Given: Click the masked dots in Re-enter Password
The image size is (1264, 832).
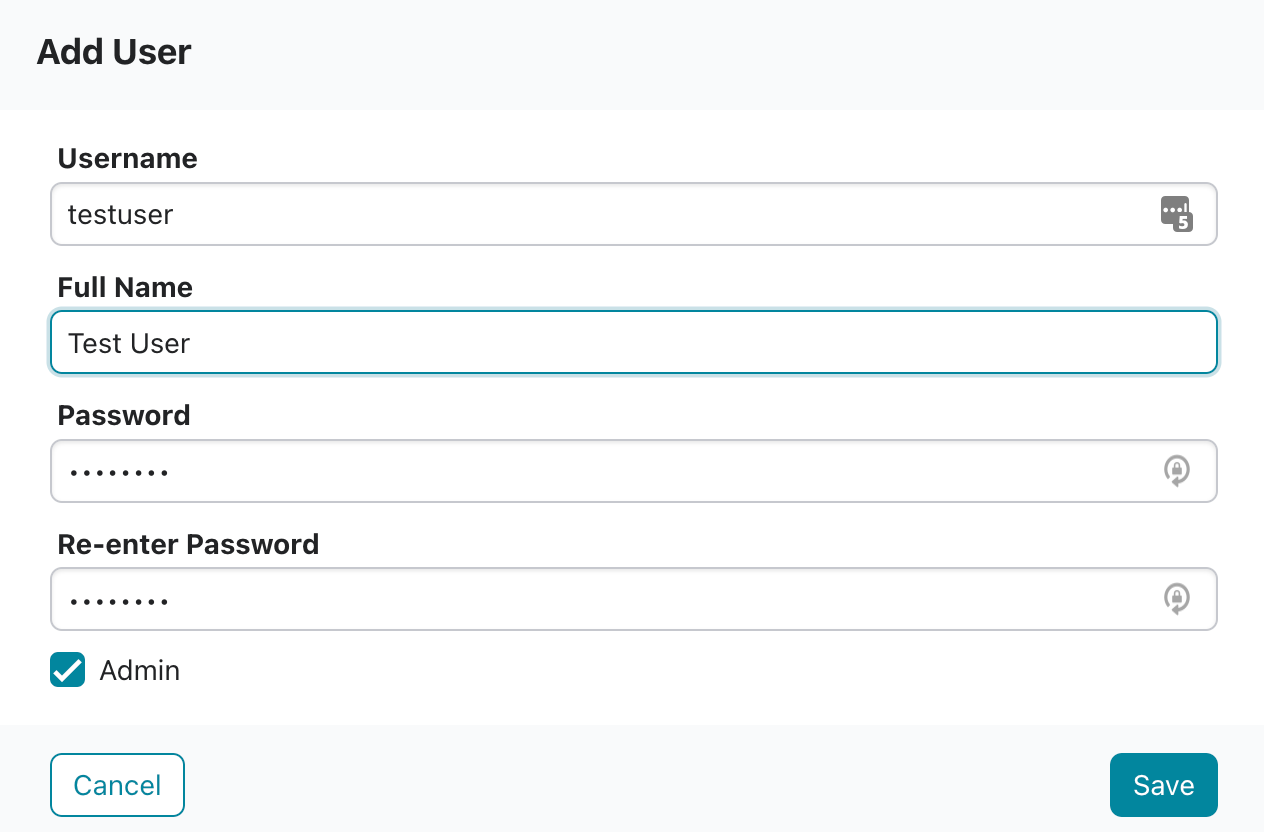Looking at the screenshot, I should (118, 600).
